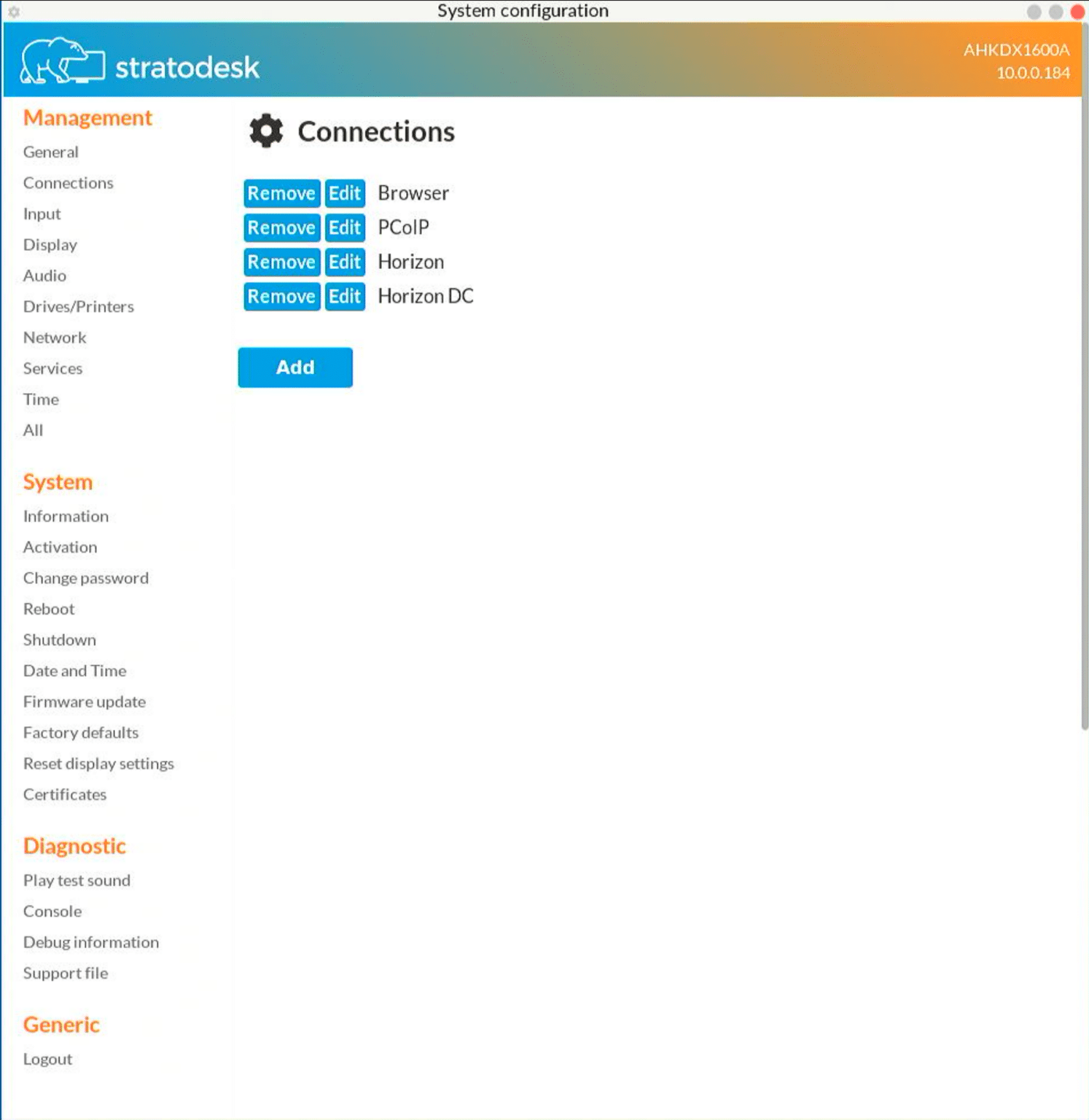Remove the PCoIP connection
Screen dimensions: 1089x1120
pos(281,227)
